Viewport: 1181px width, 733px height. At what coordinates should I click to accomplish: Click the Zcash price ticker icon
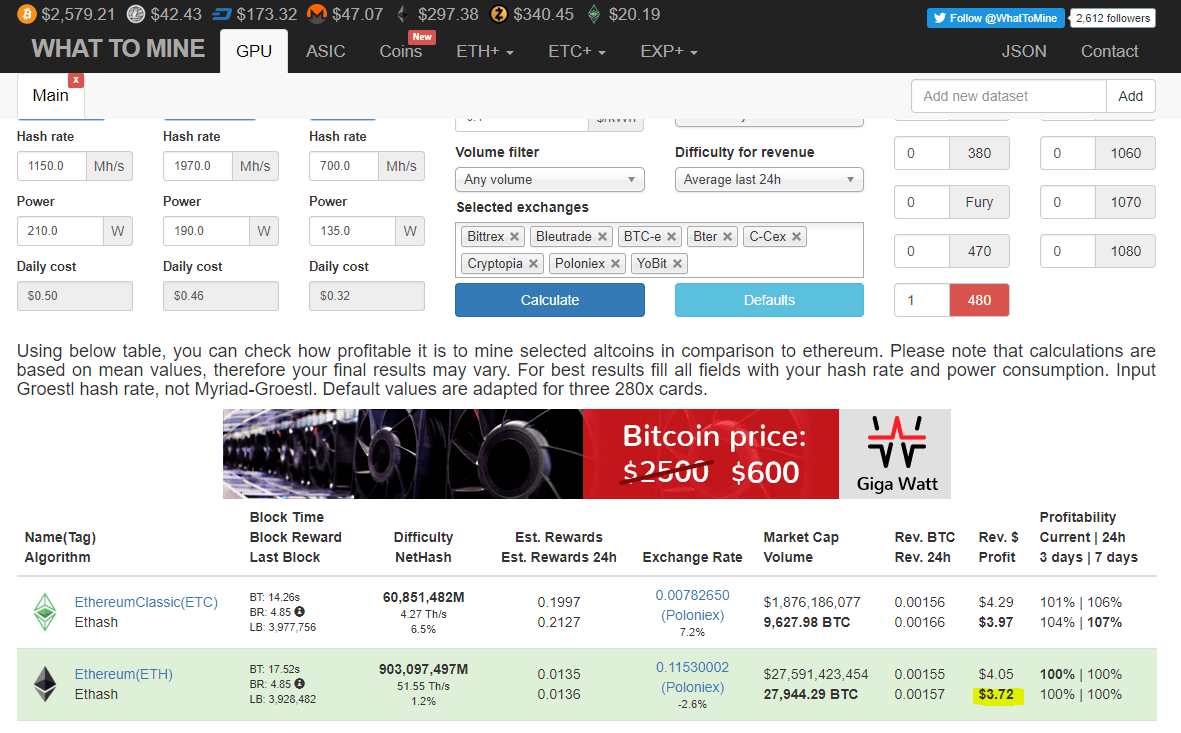499,14
